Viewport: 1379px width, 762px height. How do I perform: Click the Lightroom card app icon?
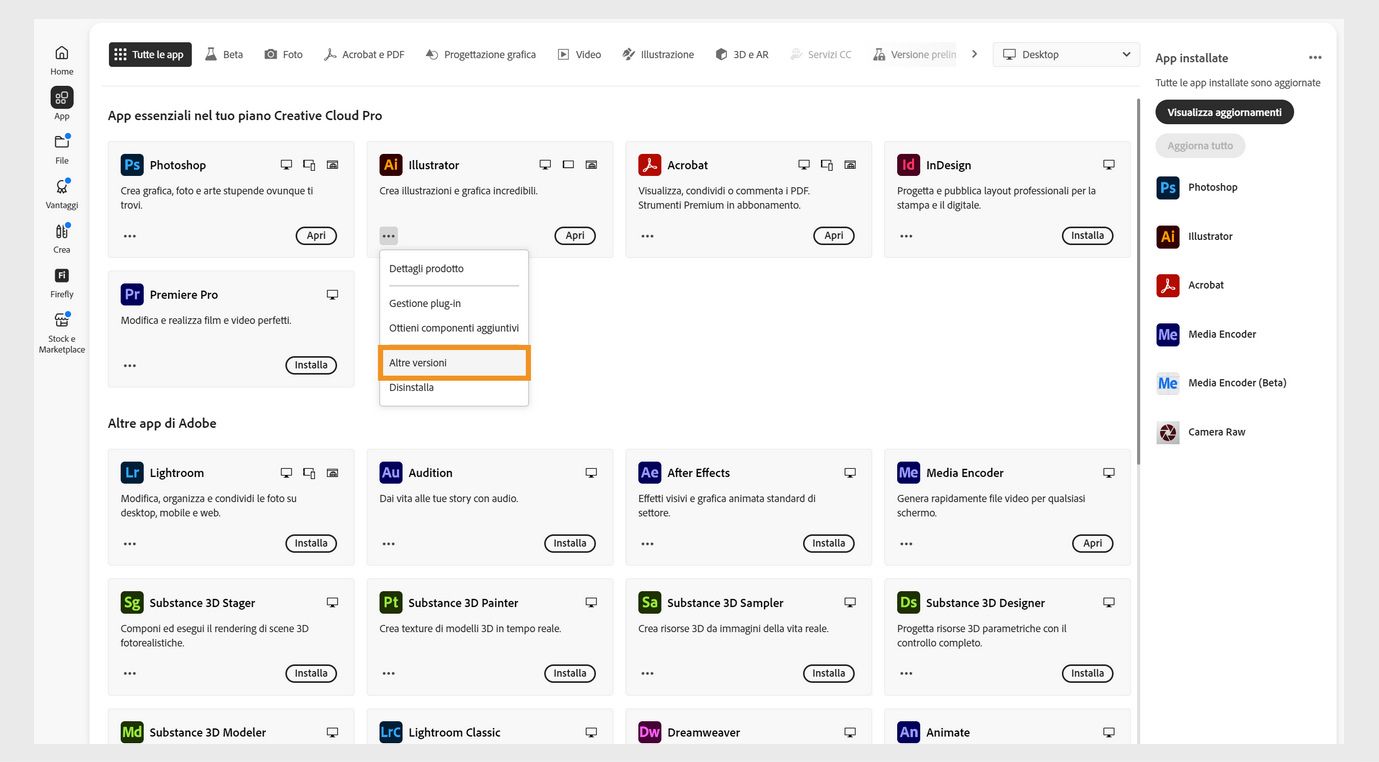point(132,473)
